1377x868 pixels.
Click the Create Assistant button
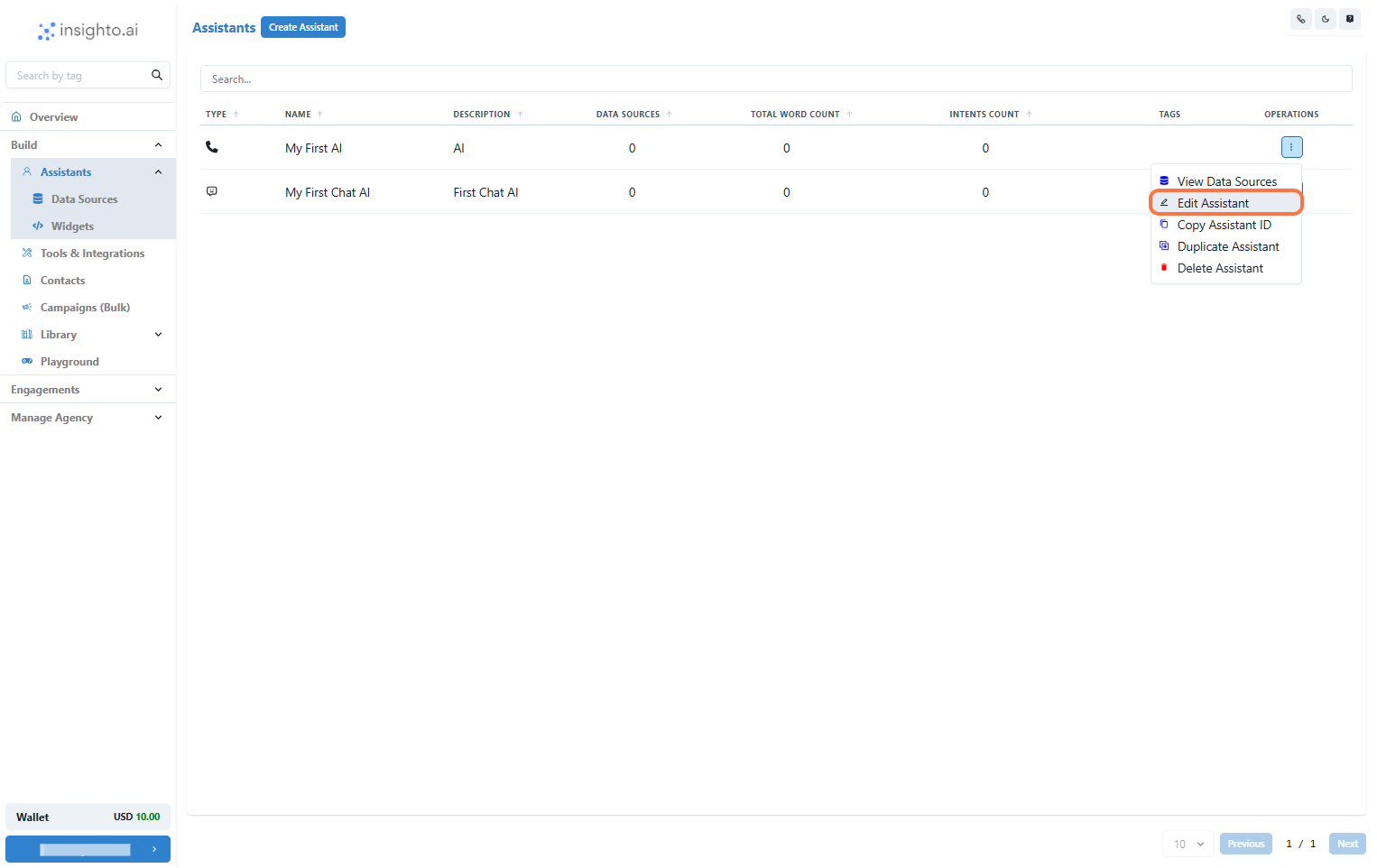coord(303,27)
